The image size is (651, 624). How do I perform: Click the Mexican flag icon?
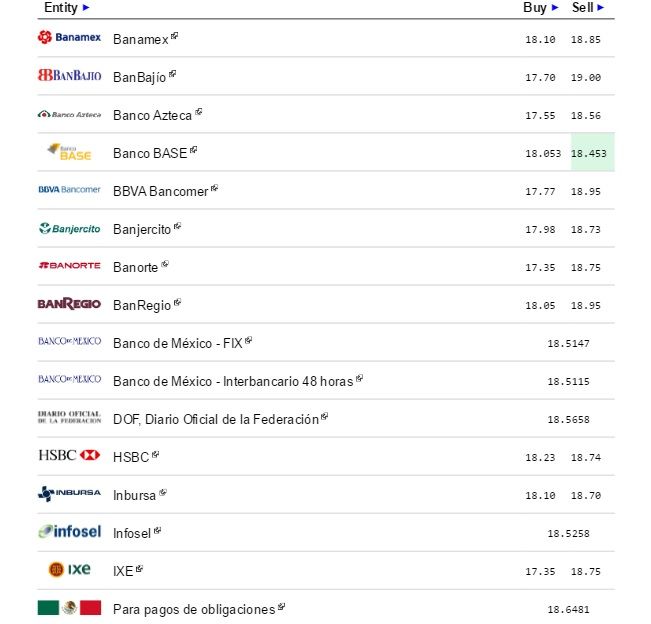click(69, 608)
